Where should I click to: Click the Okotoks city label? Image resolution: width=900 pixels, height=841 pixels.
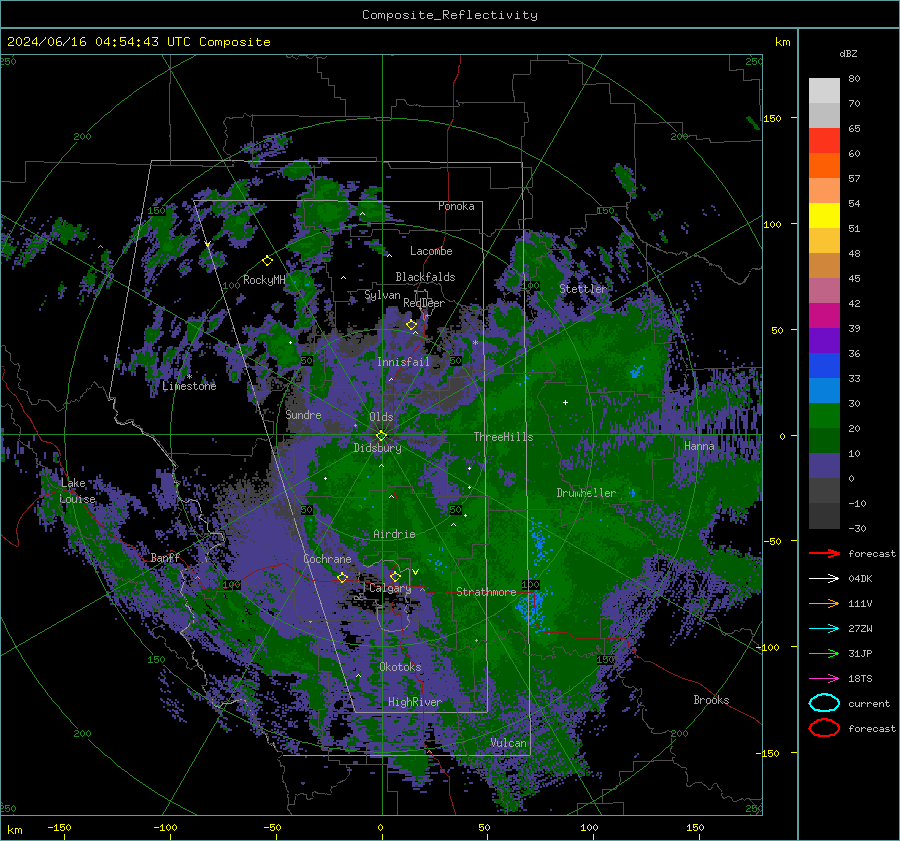pos(400,667)
